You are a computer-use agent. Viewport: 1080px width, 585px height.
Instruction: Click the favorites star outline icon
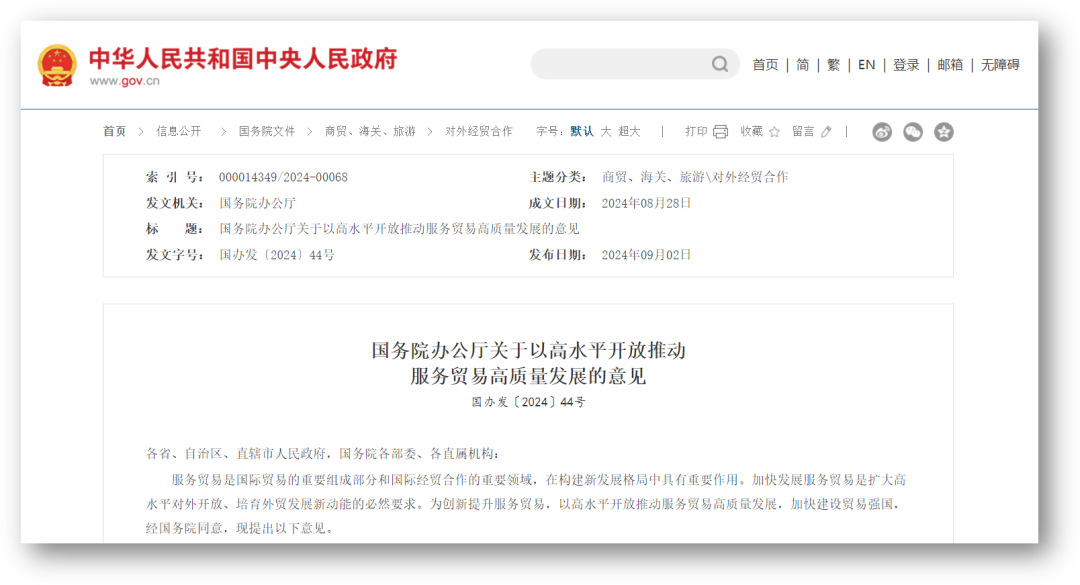click(774, 132)
